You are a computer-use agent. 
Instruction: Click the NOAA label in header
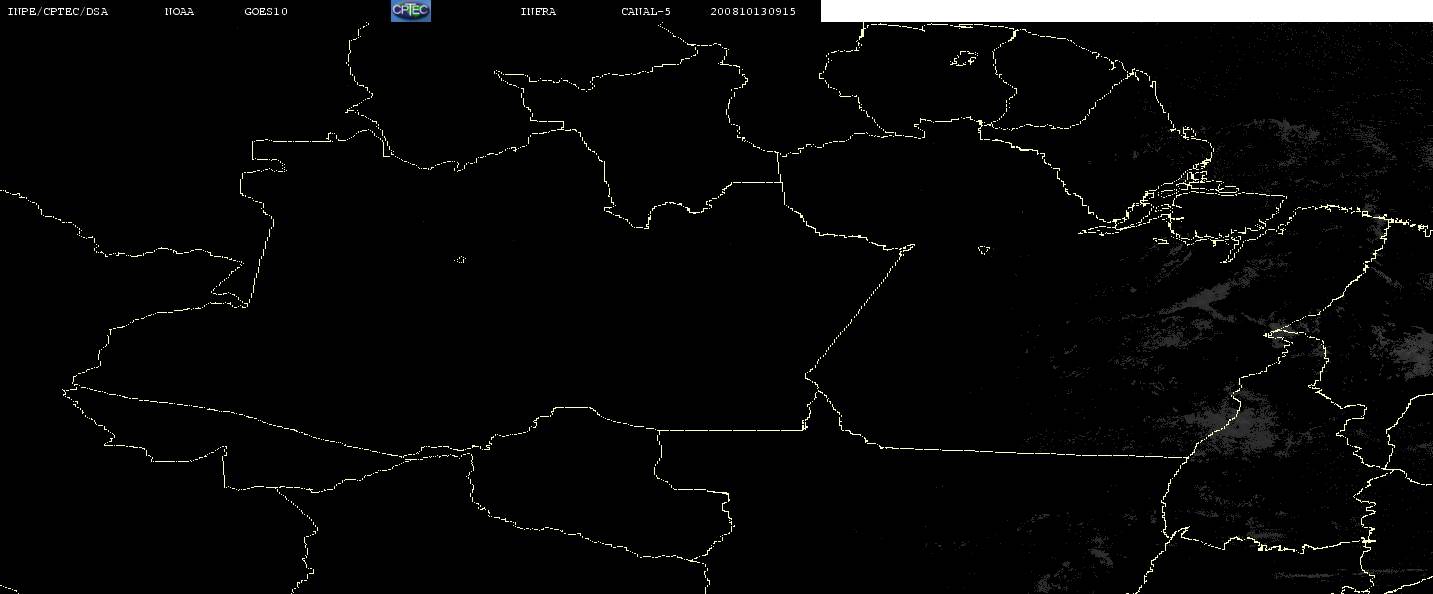[x=179, y=12]
